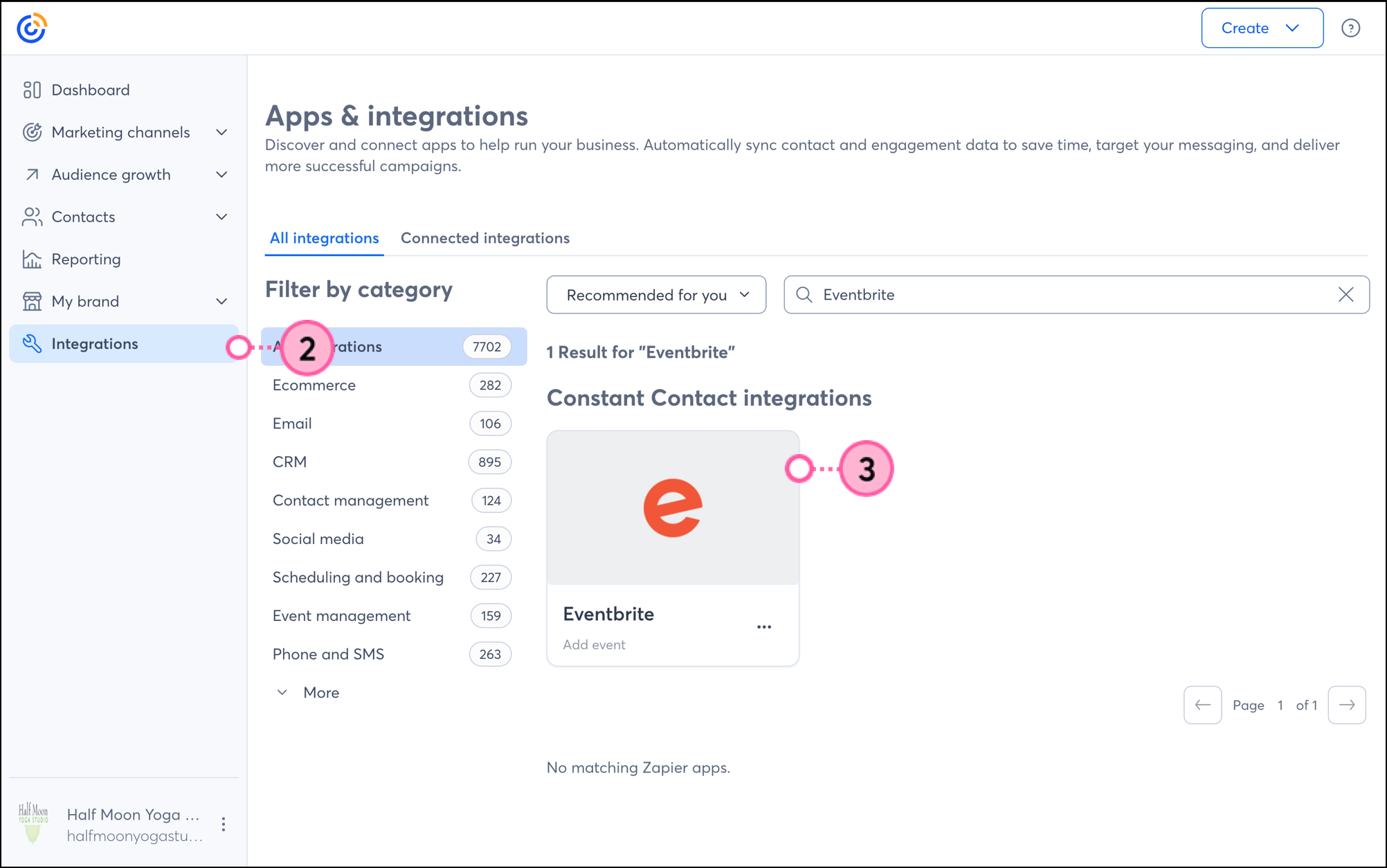Open Eventbrite card three-dot menu
Image resolution: width=1387 pixels, height=868 pixels.
(764, 627)
